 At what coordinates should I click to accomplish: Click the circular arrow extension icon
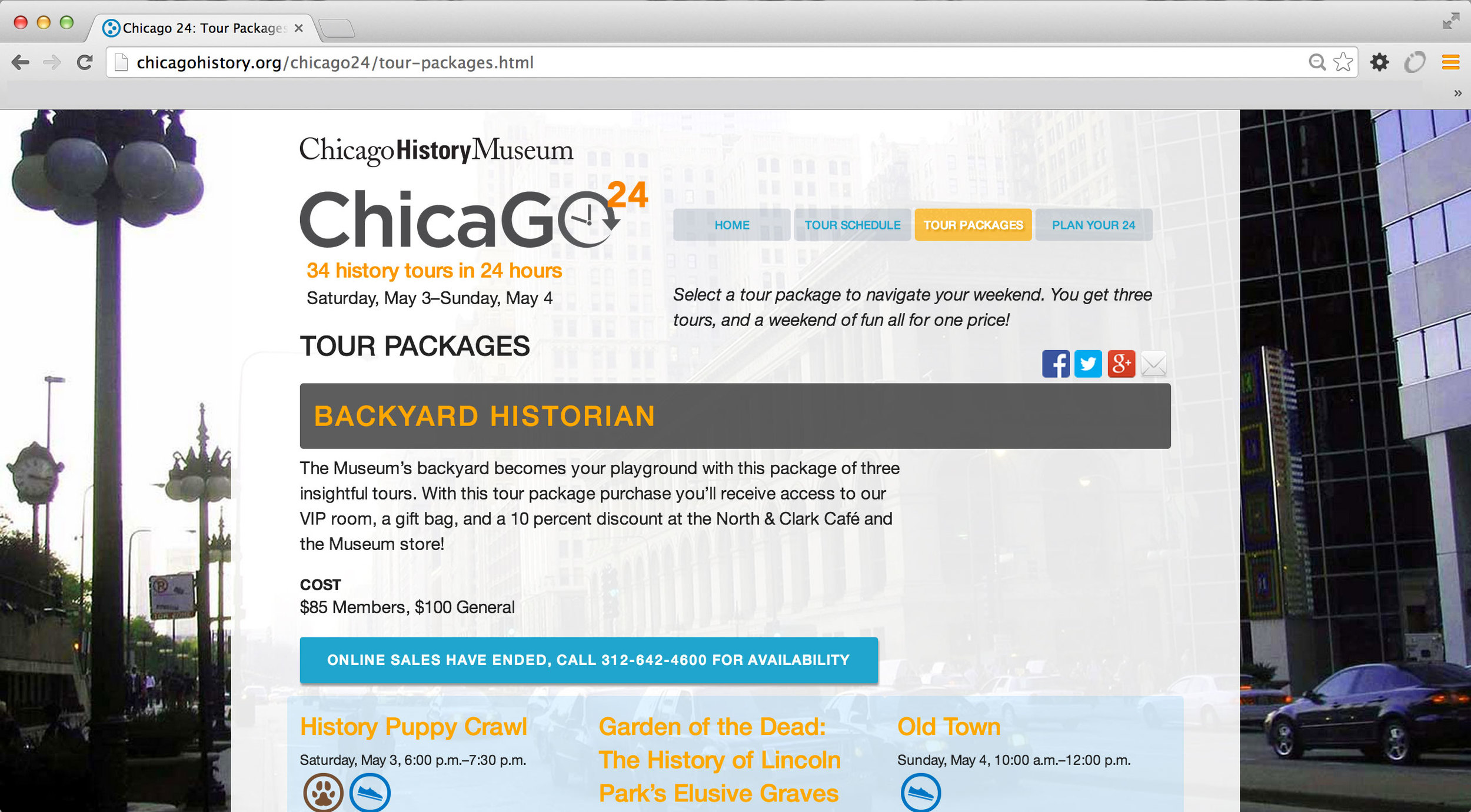1415,62
